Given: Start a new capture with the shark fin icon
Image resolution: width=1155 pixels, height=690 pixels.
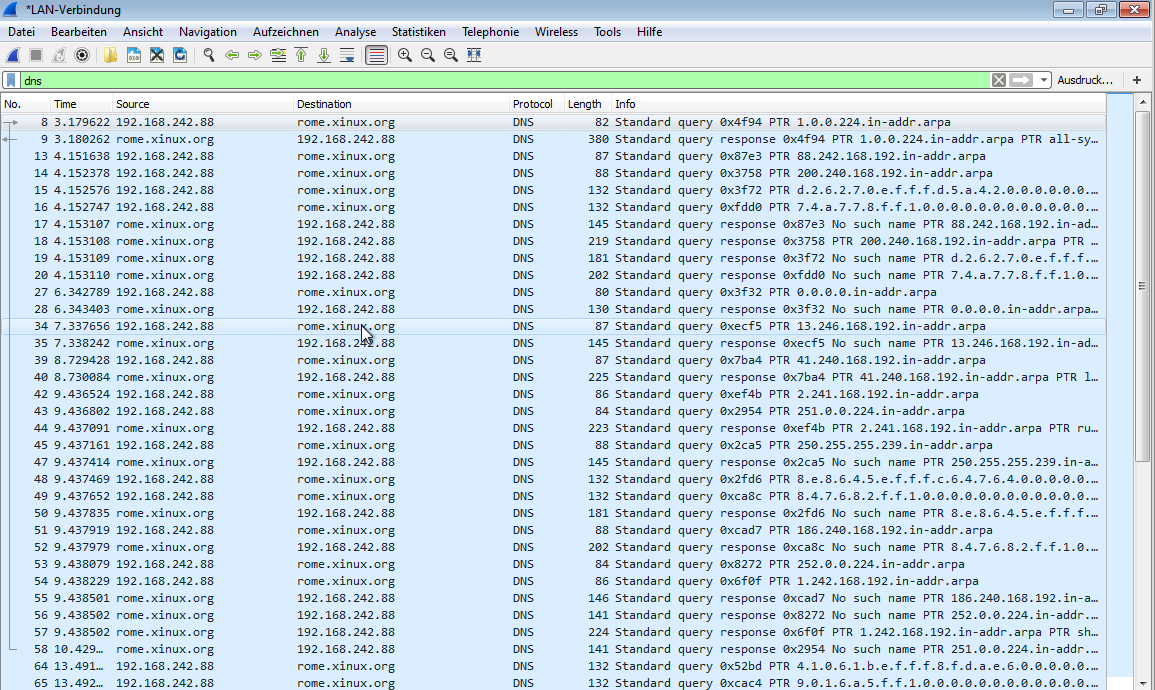Looking at the screenshot, I should click(13, 55).
